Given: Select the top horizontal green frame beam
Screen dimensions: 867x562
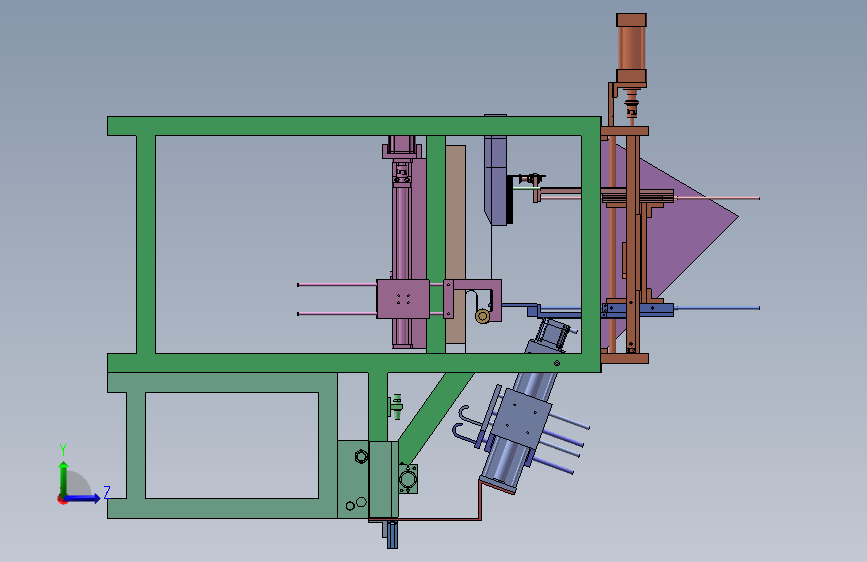Looking at the screenshot, I should (354, 126).
